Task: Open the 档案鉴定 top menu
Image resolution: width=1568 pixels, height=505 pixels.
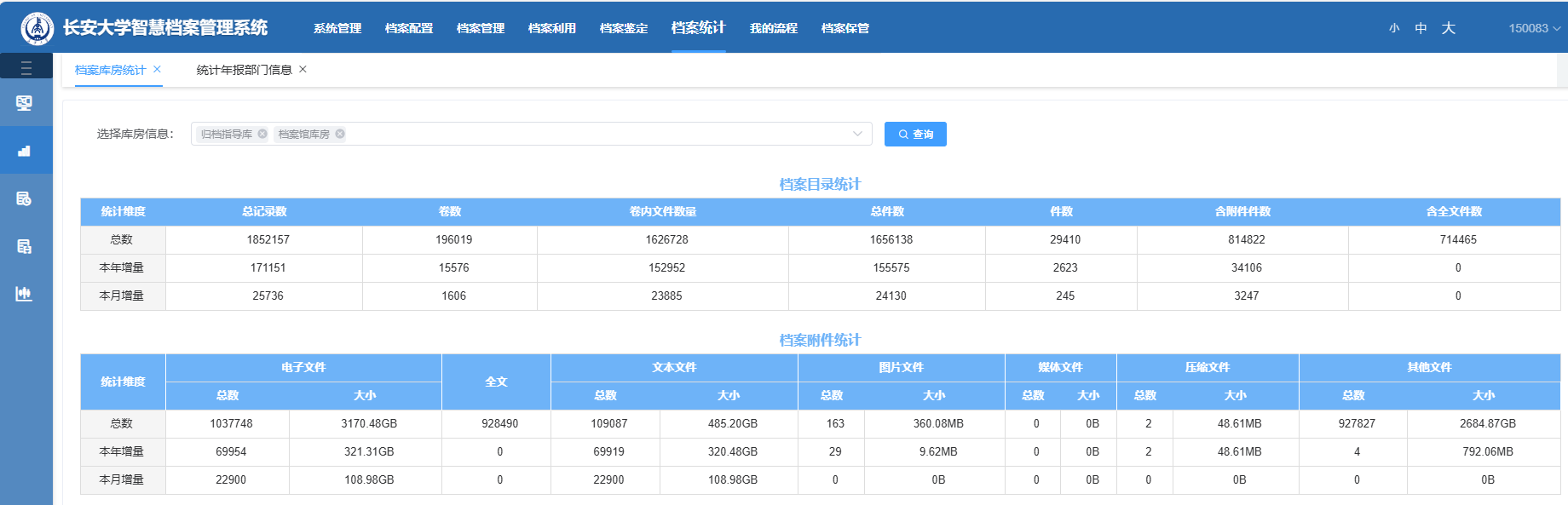Action: 623,28
